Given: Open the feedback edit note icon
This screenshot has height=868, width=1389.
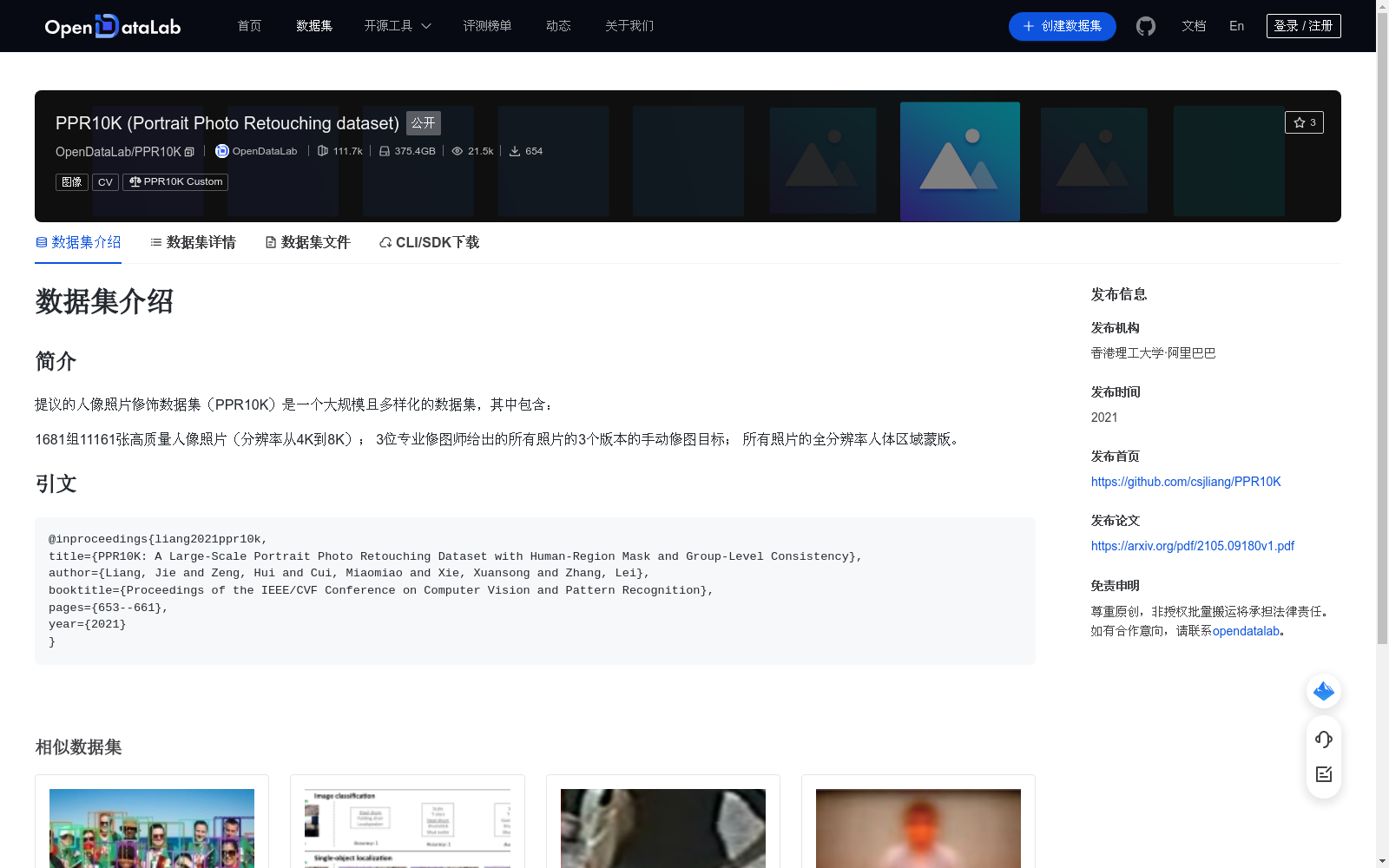Looking at the screenshot, I should coord(1324,774).
